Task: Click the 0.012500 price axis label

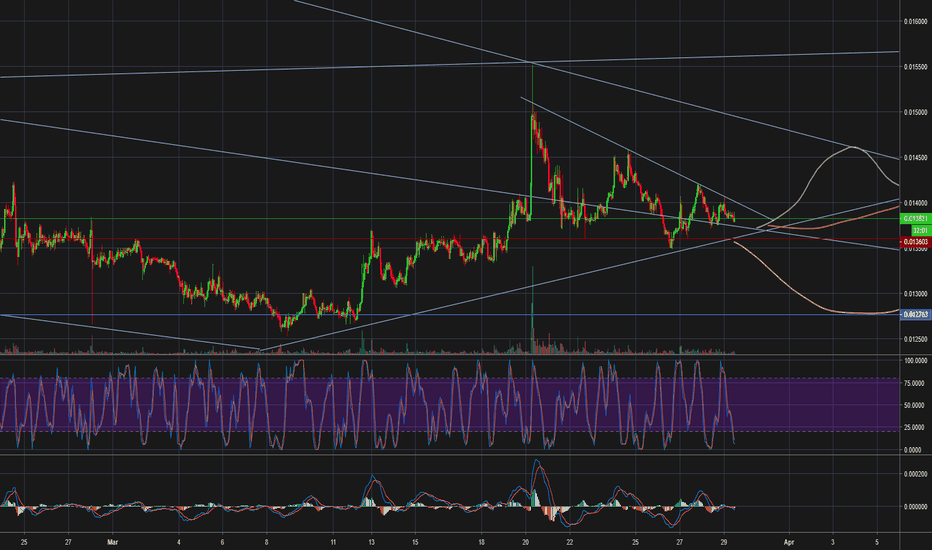Action: pyautogui.click(x=915, y=339)
